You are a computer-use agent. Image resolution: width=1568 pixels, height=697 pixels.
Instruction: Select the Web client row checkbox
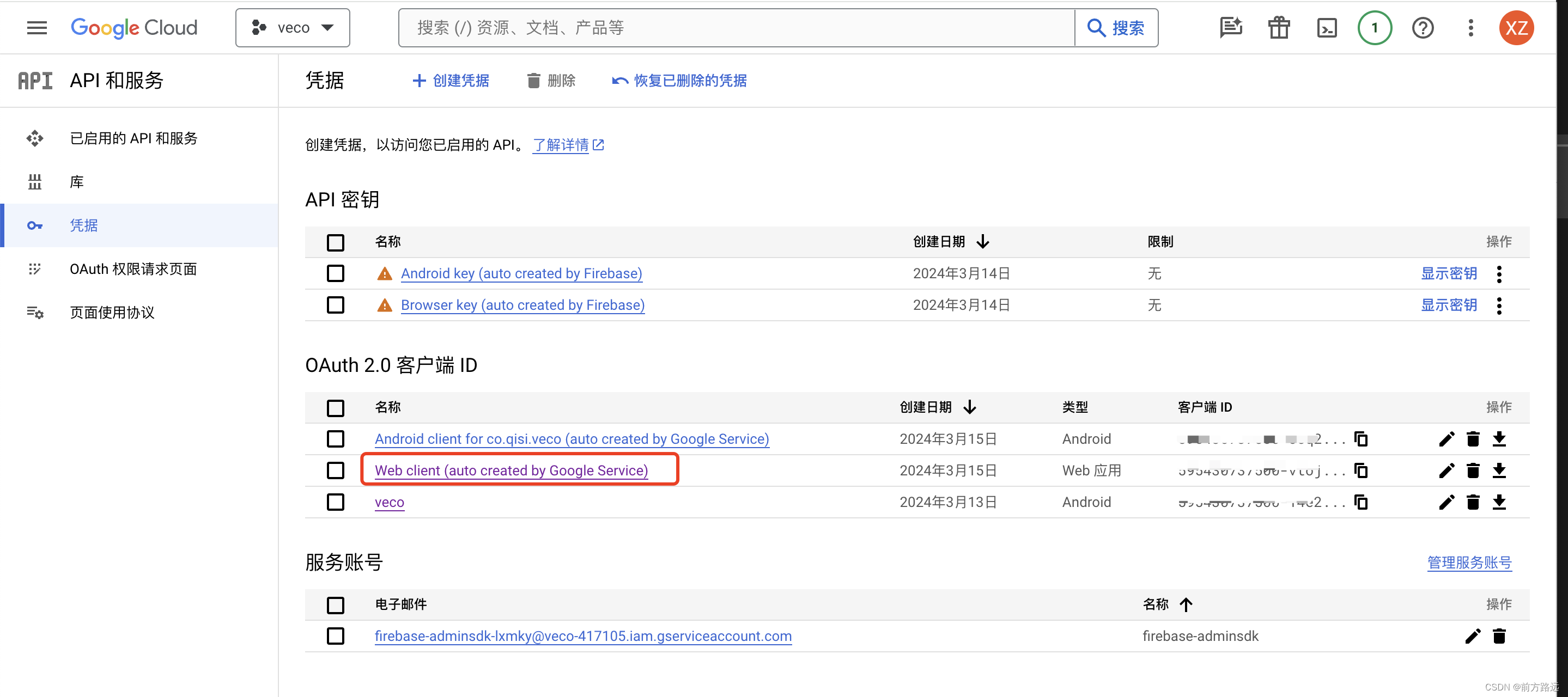point(336,470)
